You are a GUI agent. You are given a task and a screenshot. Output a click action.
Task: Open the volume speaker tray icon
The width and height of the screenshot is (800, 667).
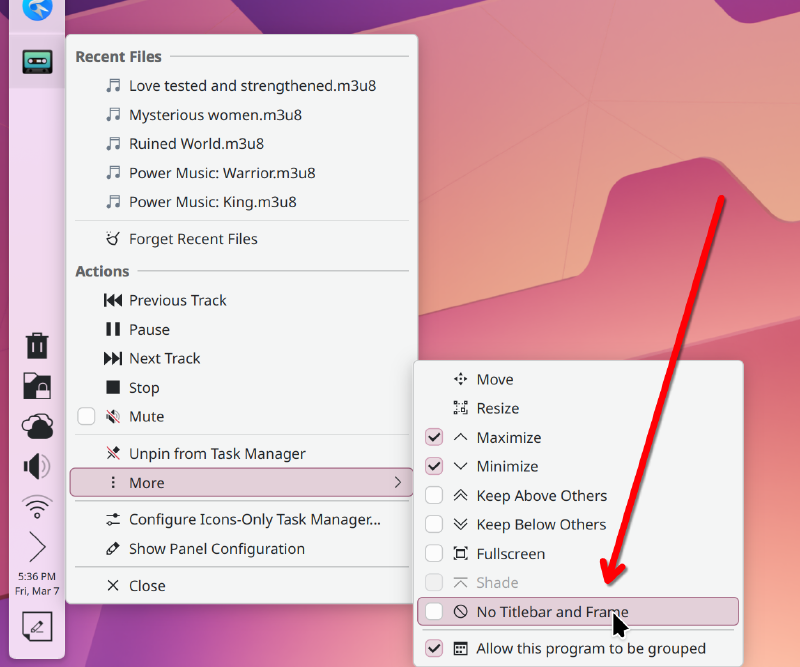pyautogui.click(x=37, y=466)
